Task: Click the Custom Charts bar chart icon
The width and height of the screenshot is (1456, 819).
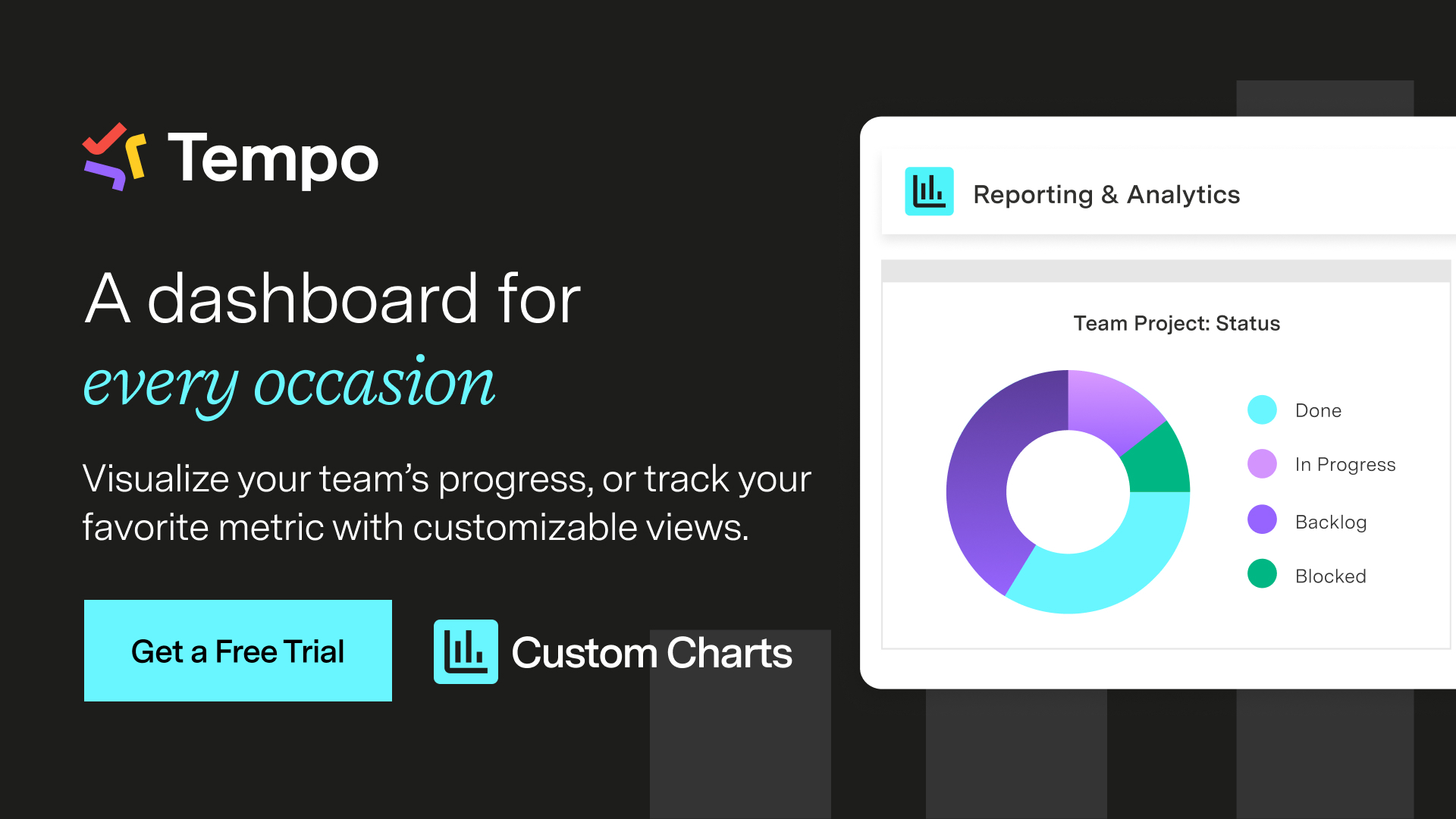Action: click(466, 651)
